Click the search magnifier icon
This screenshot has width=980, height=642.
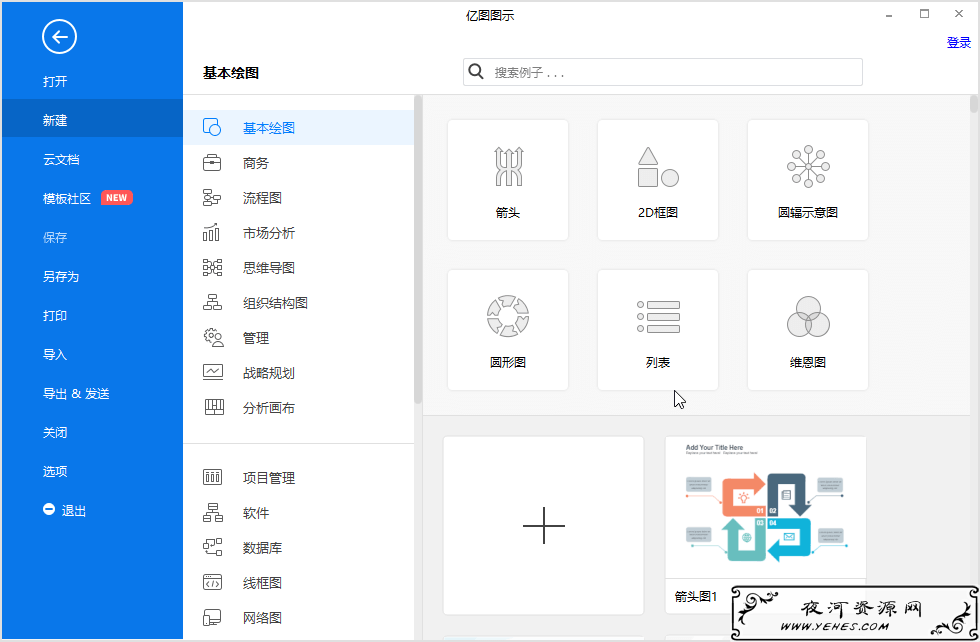click(476, 71)
